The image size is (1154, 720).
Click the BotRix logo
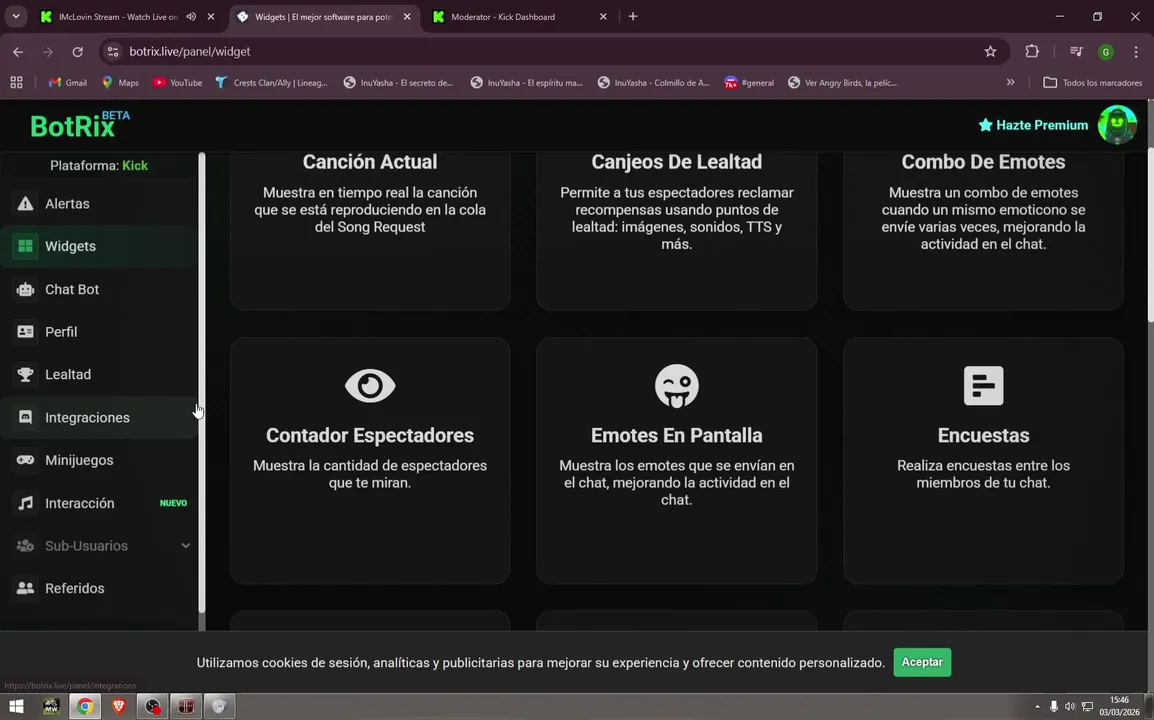pos(79,125)
